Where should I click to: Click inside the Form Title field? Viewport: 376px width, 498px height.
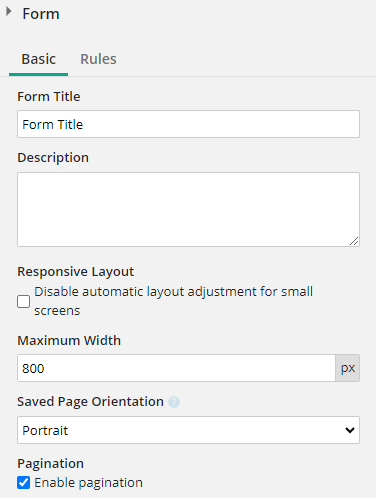pyautogui.click(x=188, y=124)
